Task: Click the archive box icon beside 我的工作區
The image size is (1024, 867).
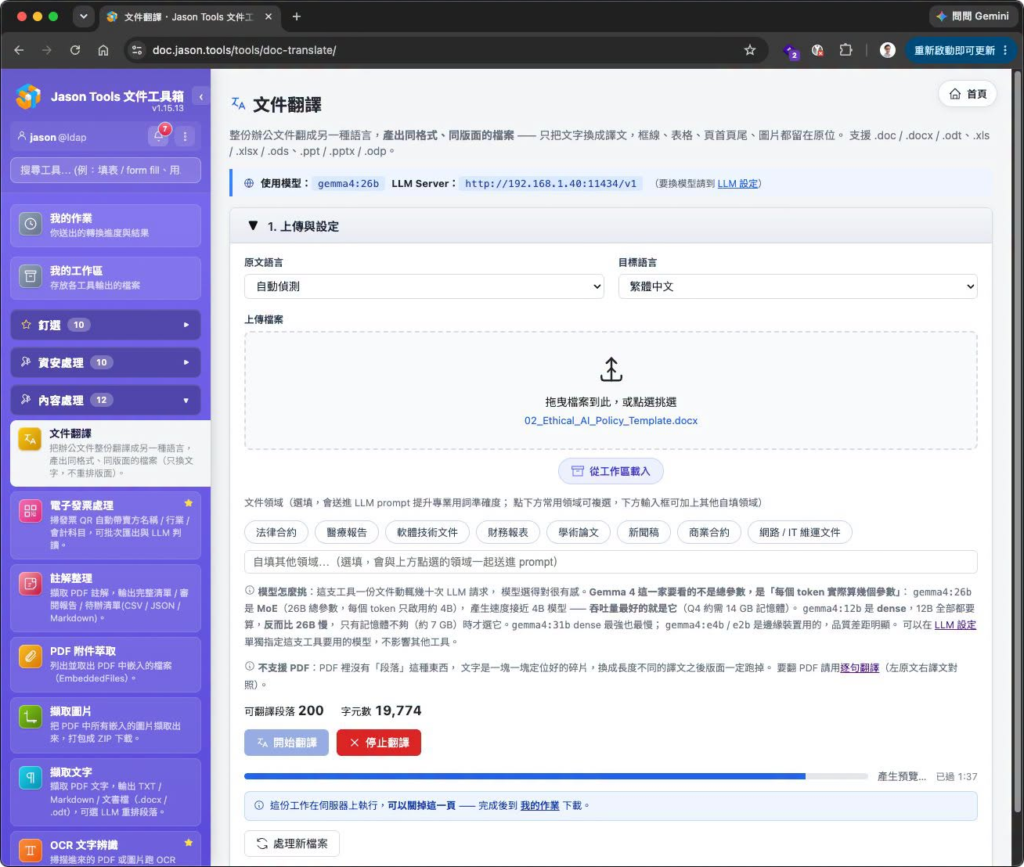Action: point(30,277)
